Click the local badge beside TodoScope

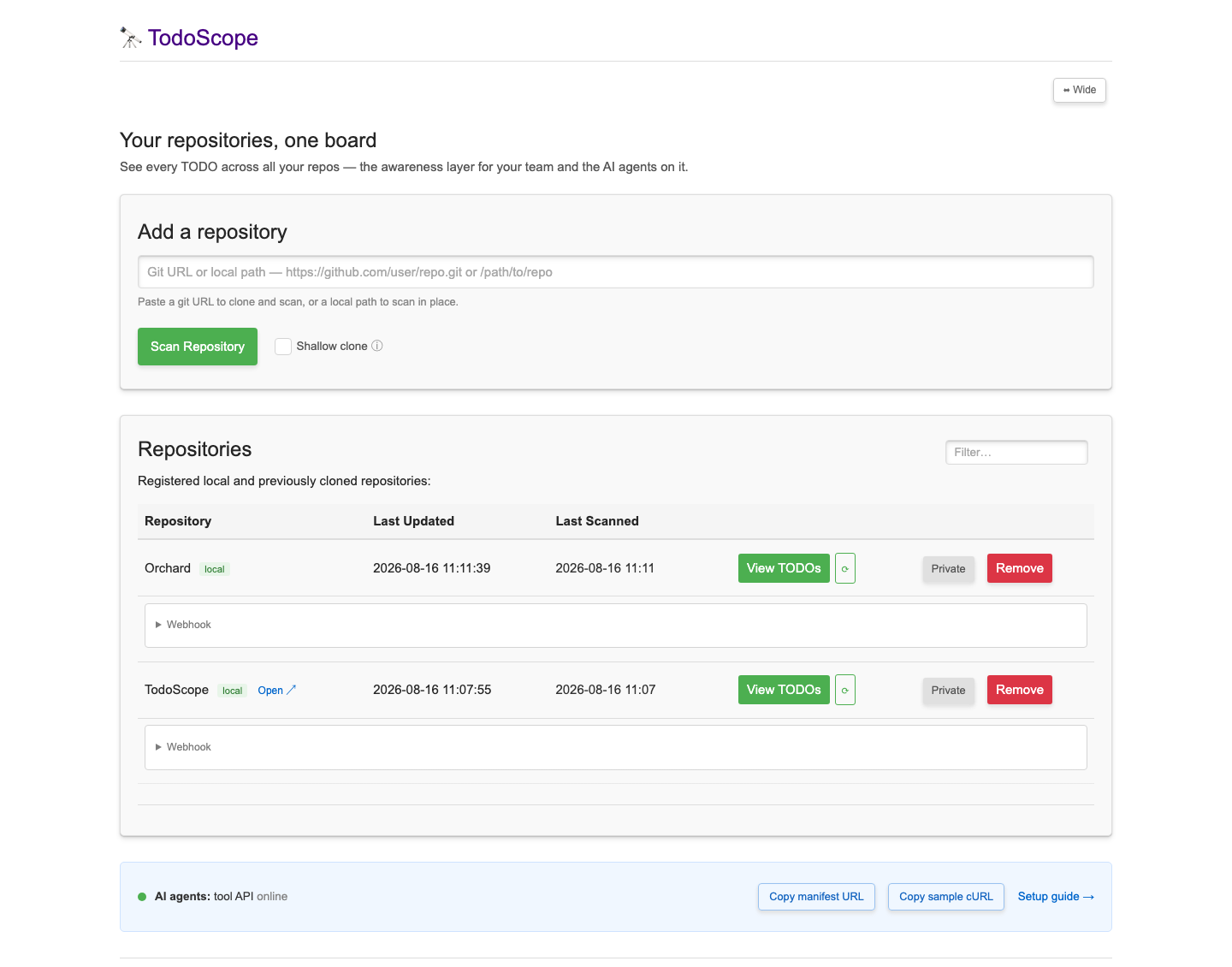coord(233,691)
